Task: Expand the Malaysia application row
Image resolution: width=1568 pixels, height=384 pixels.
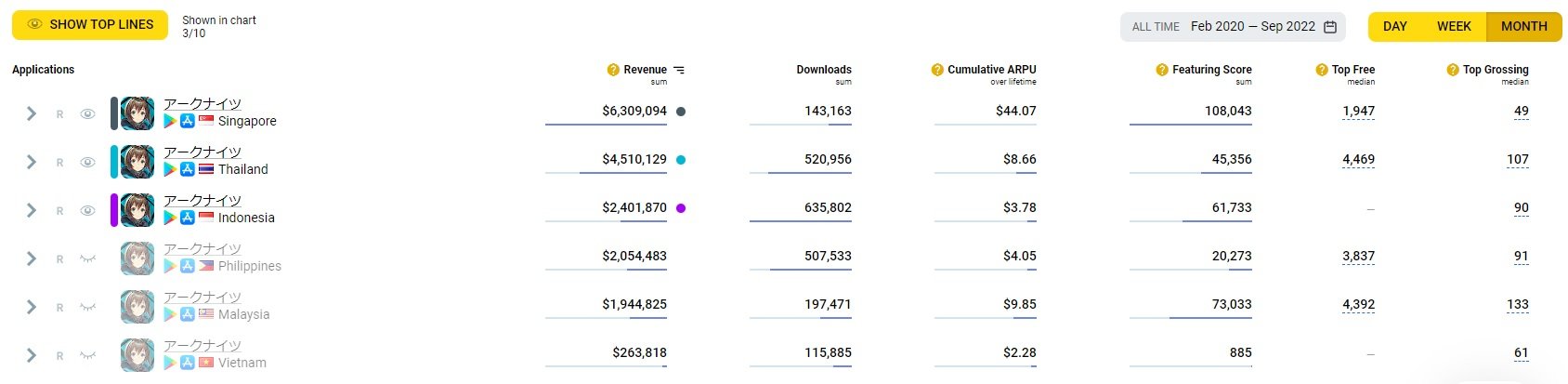Action: click(32, 307)
